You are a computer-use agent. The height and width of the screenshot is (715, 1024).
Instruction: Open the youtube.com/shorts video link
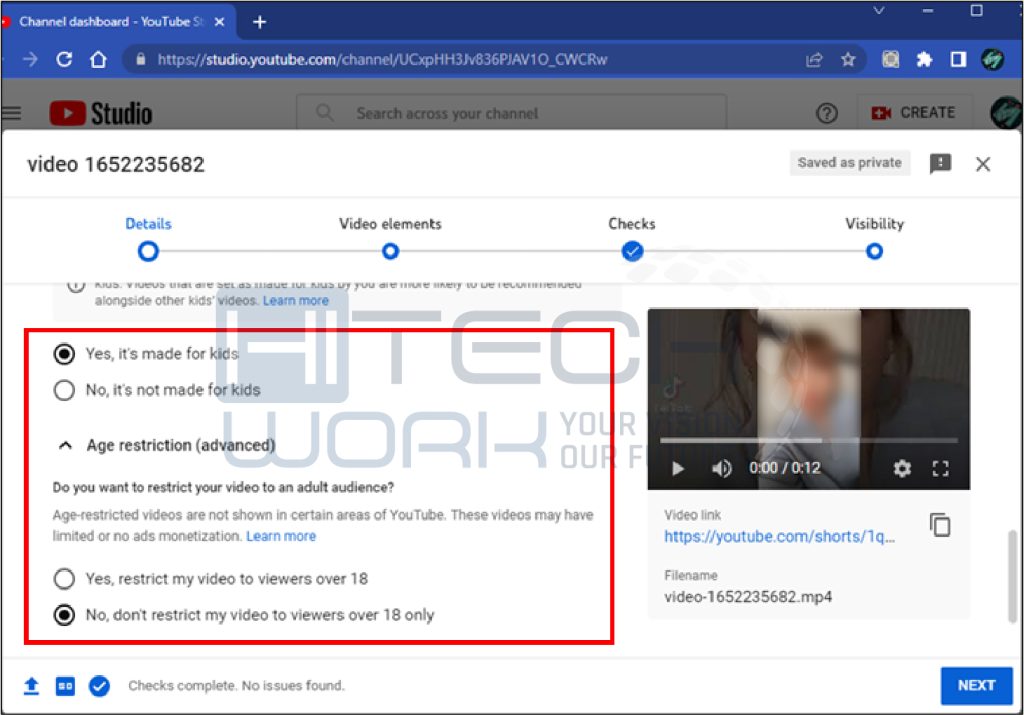tap(779, 537)
